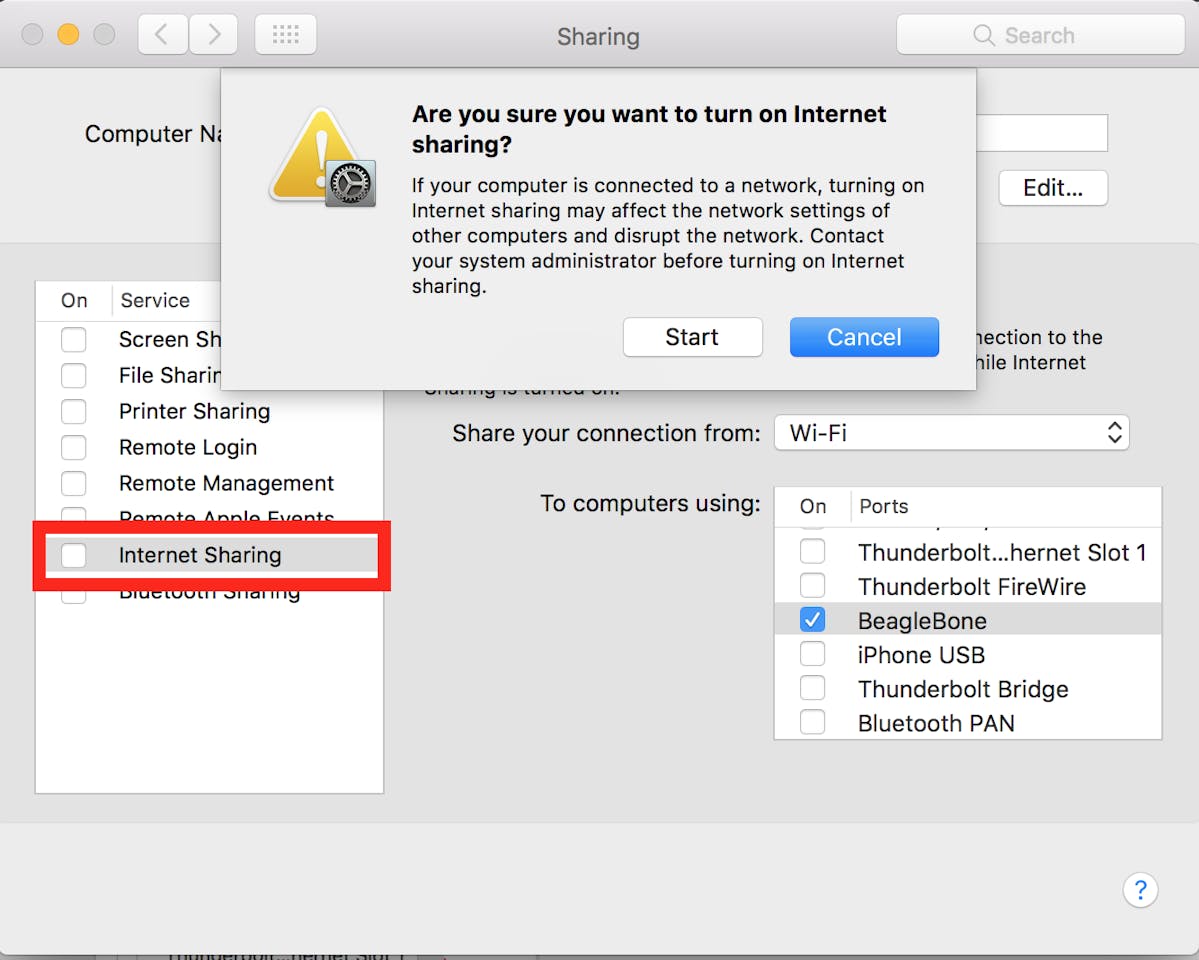Image resolution: width=1199 pixels, height=960 pixels.
Task: Open the help question mark button
Action: 1140,889
